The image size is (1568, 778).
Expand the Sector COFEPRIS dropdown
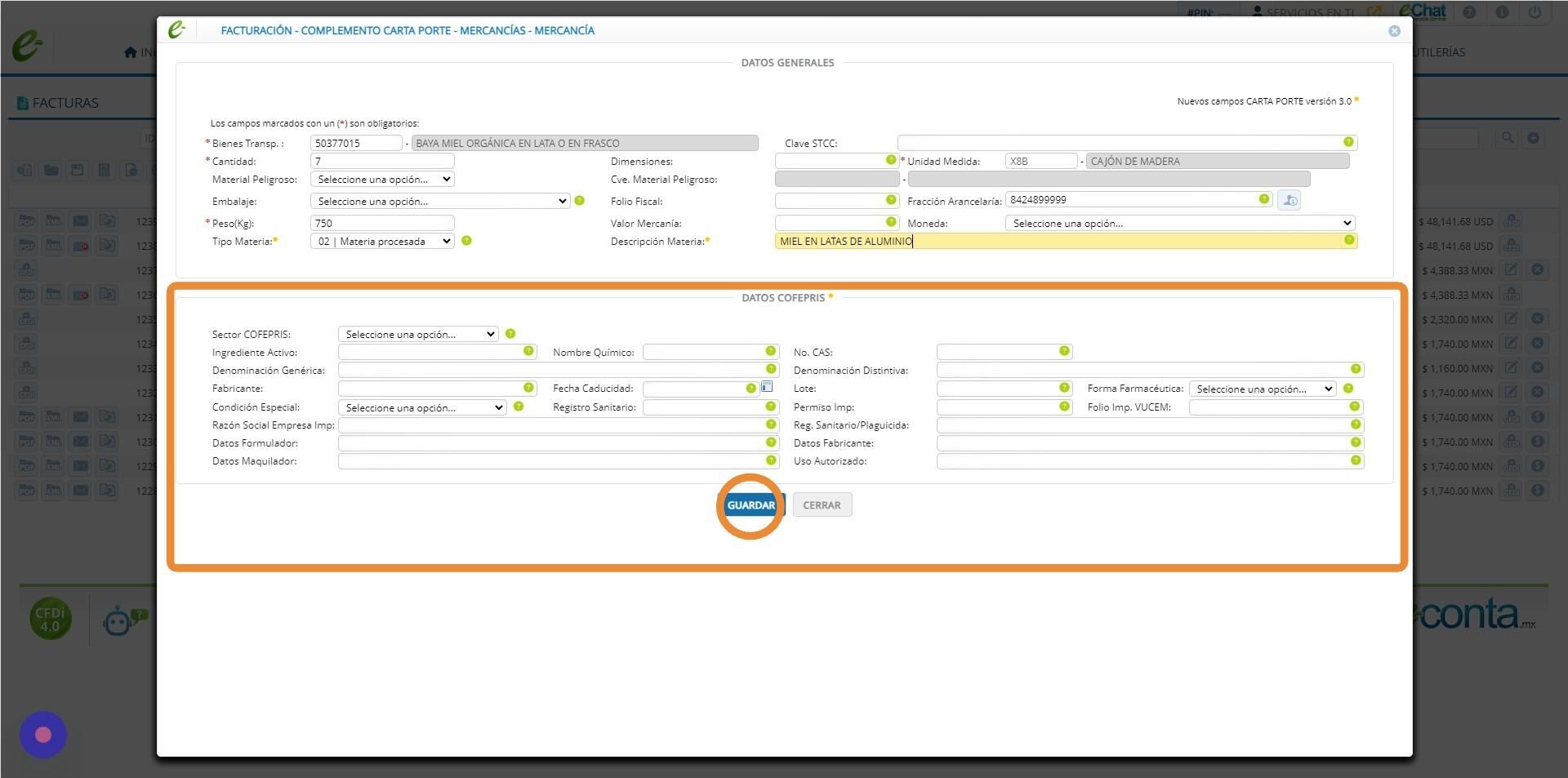(x=418, y=335)
